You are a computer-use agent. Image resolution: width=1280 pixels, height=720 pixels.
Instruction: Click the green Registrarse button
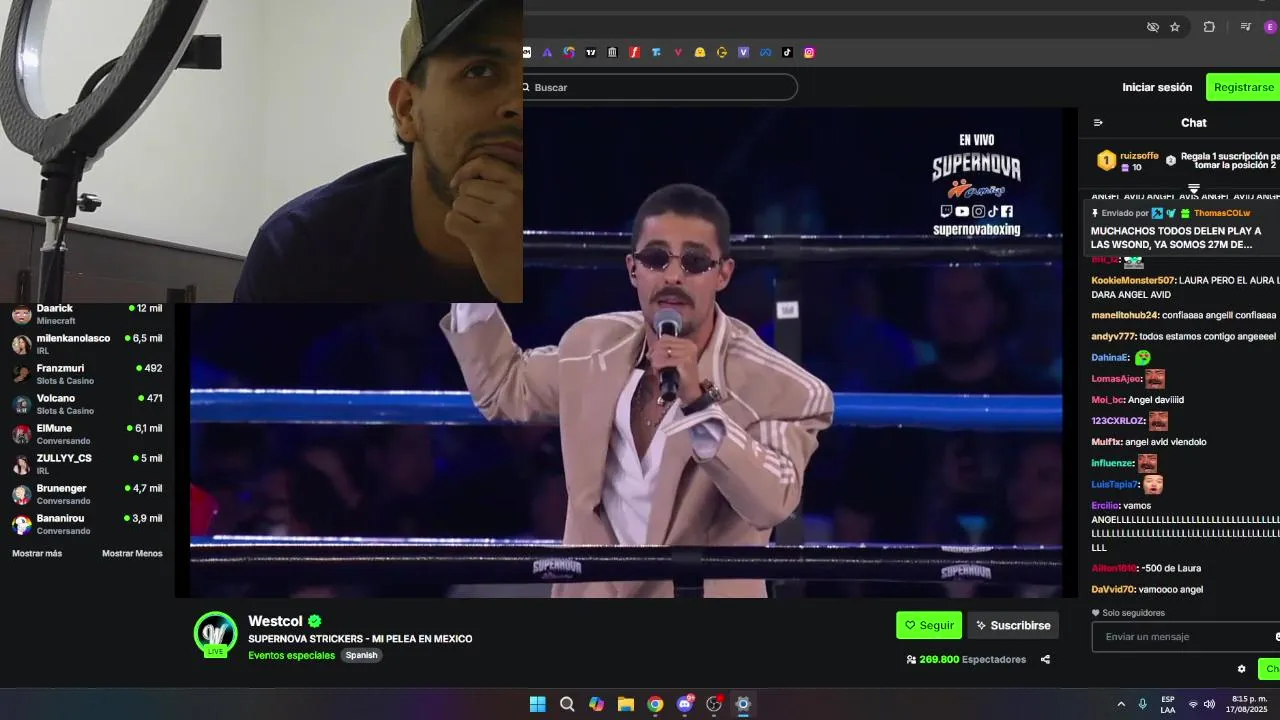coord(1243,87)
